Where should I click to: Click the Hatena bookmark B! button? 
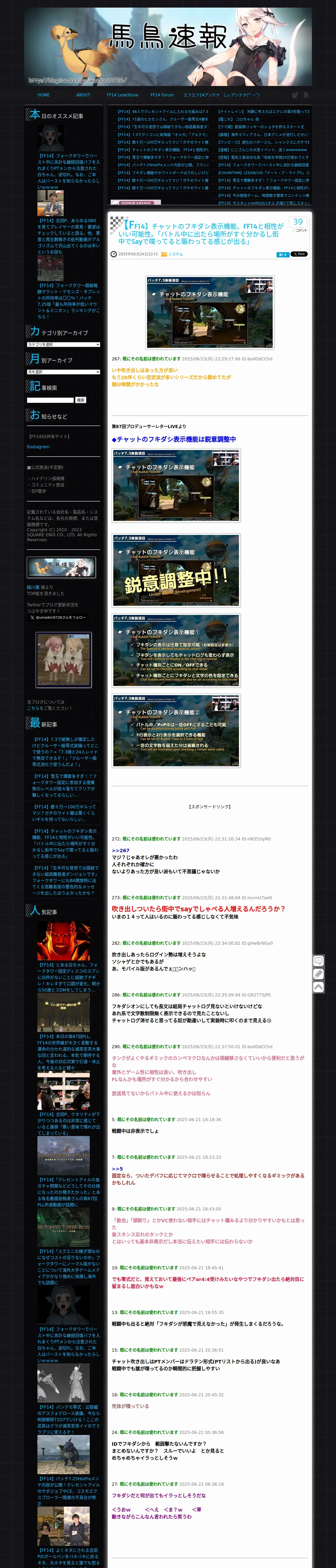(282, 255)
